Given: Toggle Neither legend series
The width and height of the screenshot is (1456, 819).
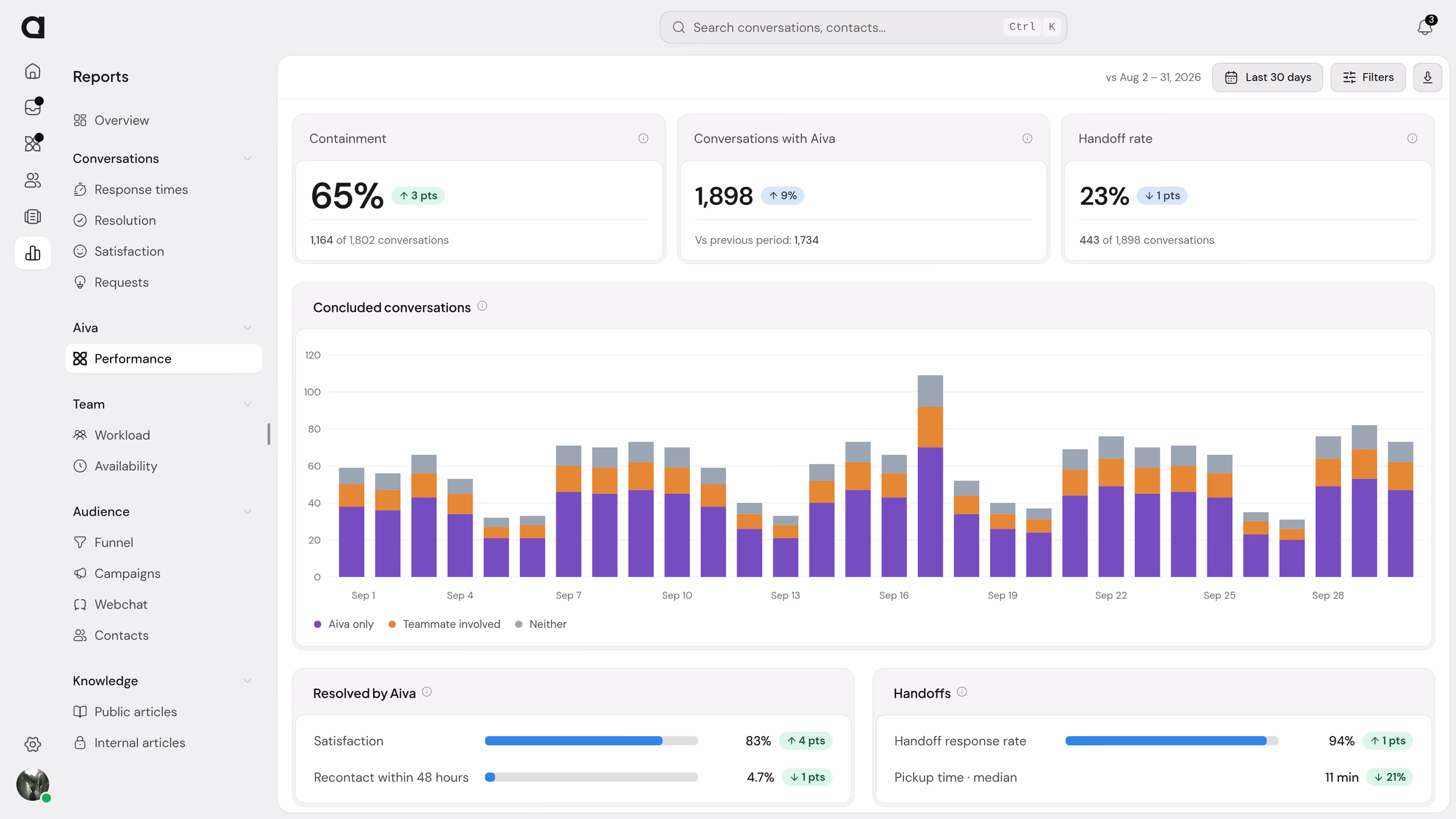Looking at the screenshot, I should (541, 624).
